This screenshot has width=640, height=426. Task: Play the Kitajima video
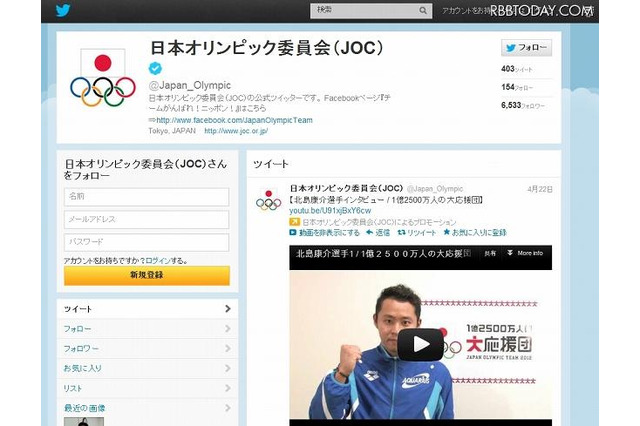point(420,345)
